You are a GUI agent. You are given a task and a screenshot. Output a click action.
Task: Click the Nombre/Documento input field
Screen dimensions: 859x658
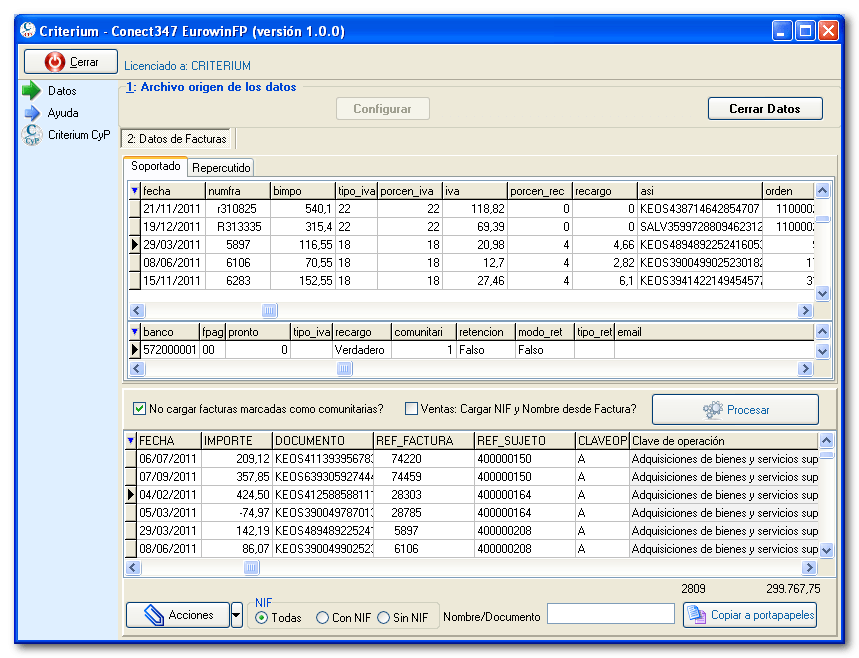(611, 614)
